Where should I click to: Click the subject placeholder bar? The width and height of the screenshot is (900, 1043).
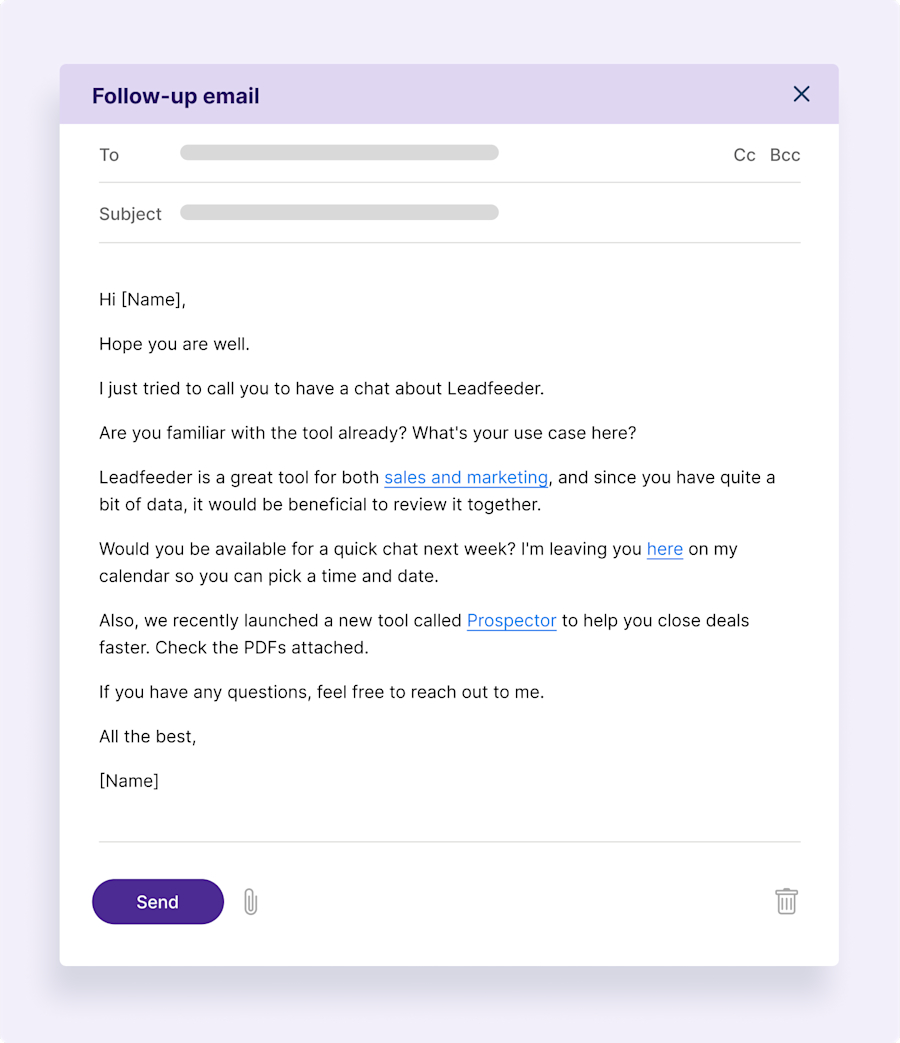pyautogui.click(x=339, y=212)
